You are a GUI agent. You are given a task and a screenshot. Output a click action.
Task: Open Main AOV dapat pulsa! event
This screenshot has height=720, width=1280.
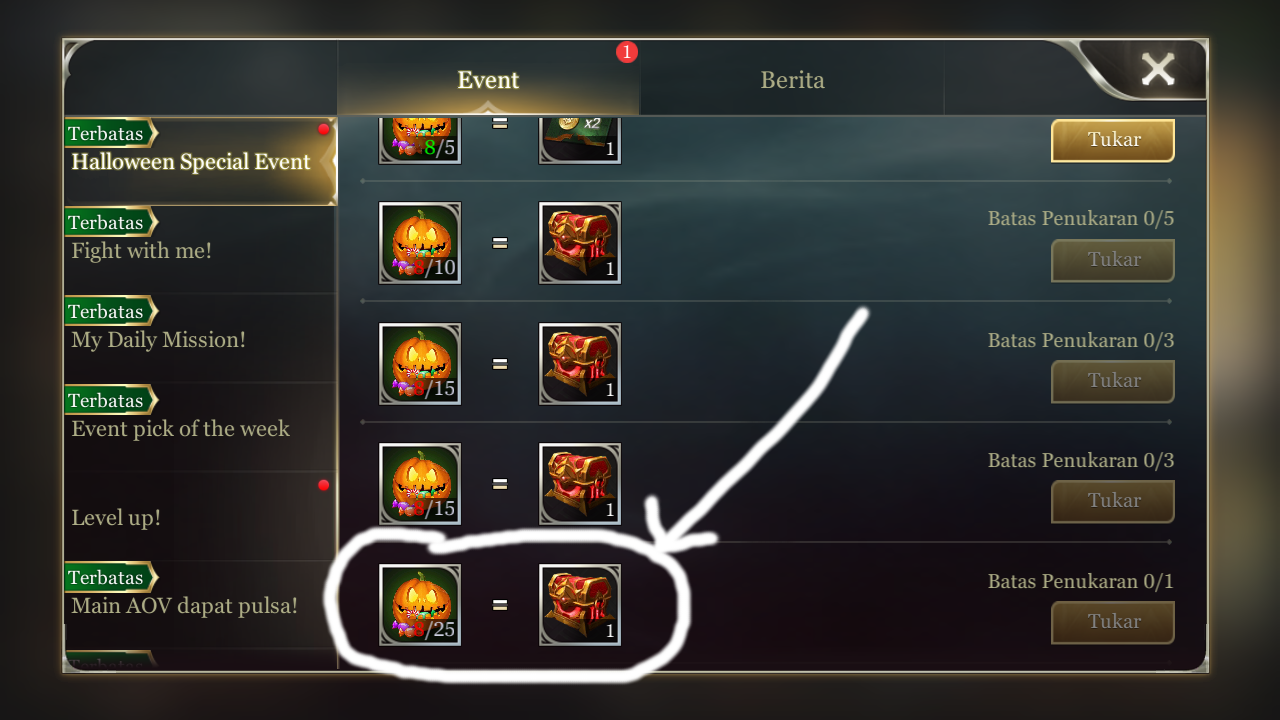pyautogui.click(x=200, y=605)
